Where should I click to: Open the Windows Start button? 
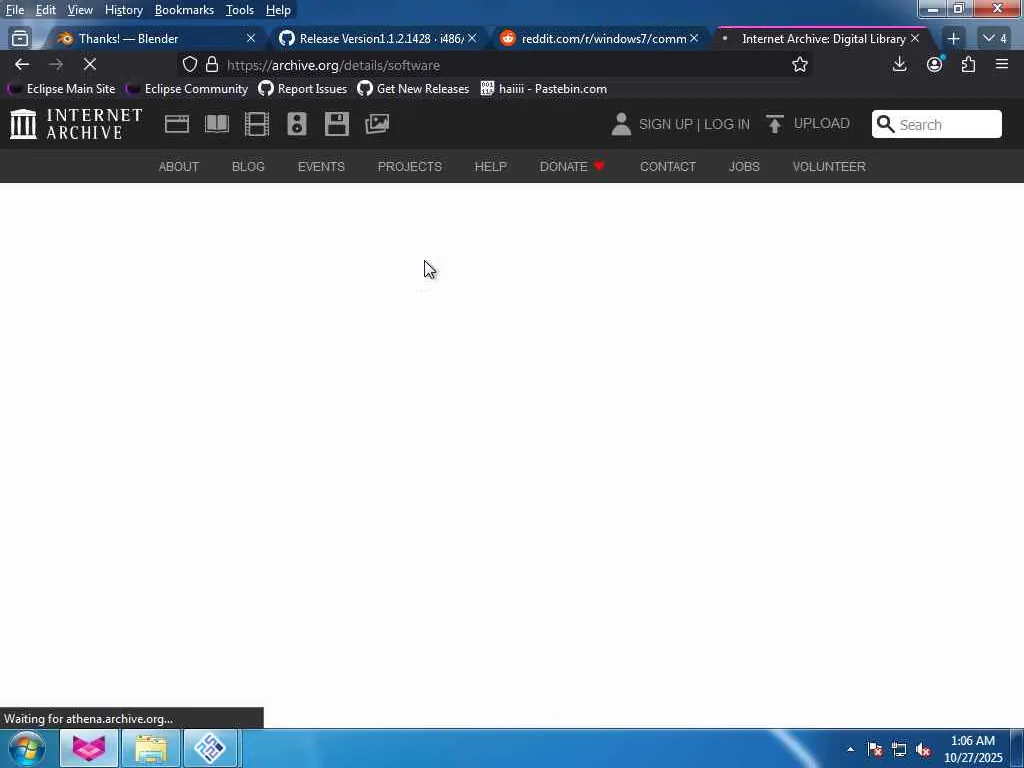pos(26,748)
